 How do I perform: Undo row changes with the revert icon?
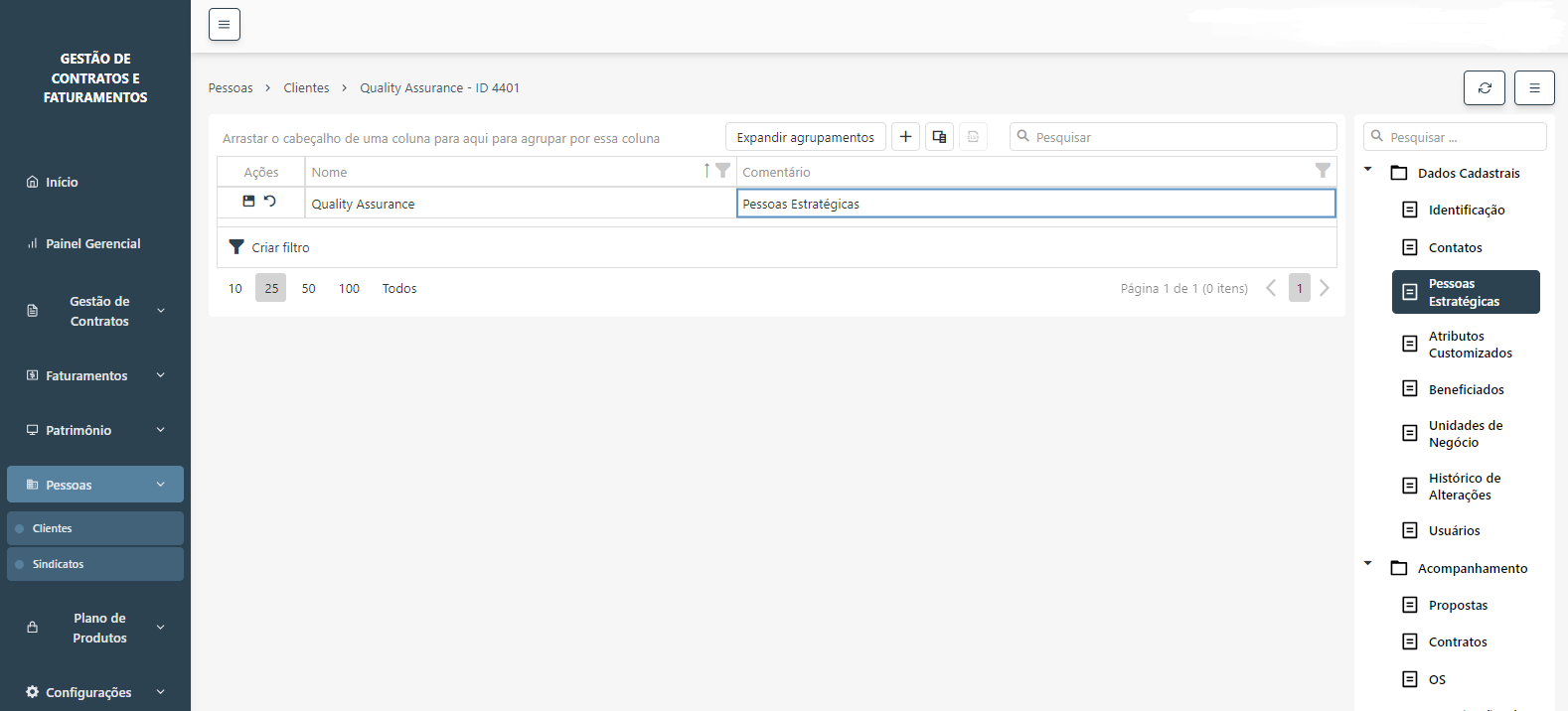coord(269,202)
